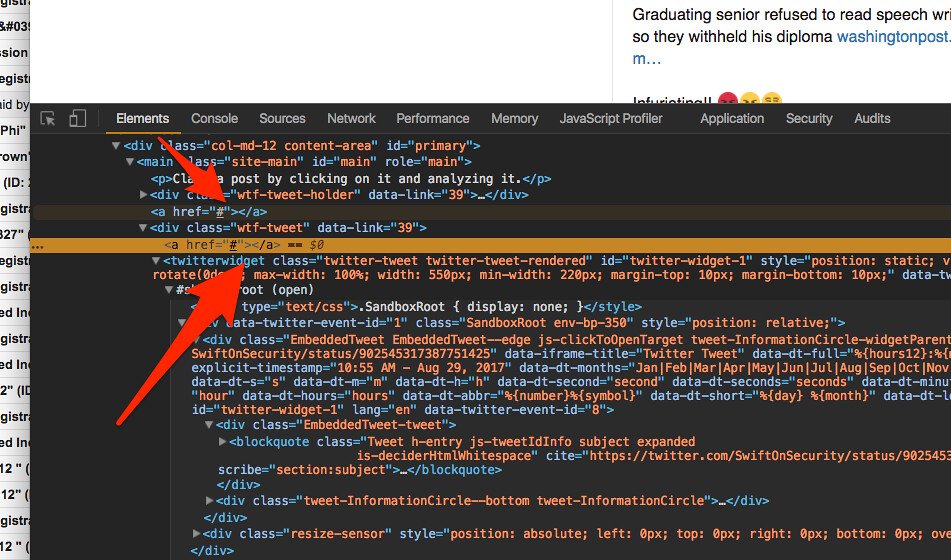This screenshot has height=560, width=951.
Task: Click the SandboxRoot env-bp-350 div row
Action: [x=519, y=323]
